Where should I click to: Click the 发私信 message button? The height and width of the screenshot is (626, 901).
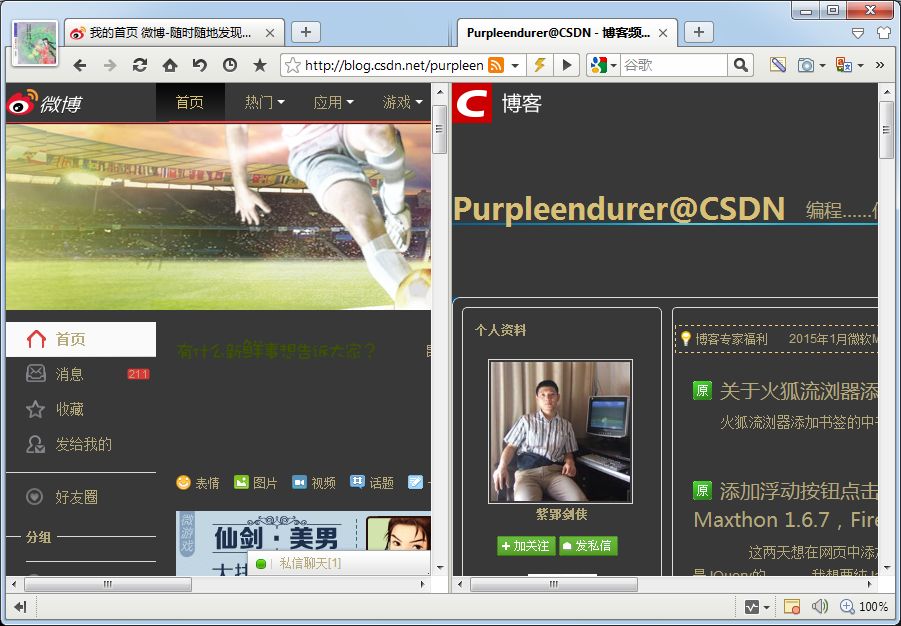(588, 546)
